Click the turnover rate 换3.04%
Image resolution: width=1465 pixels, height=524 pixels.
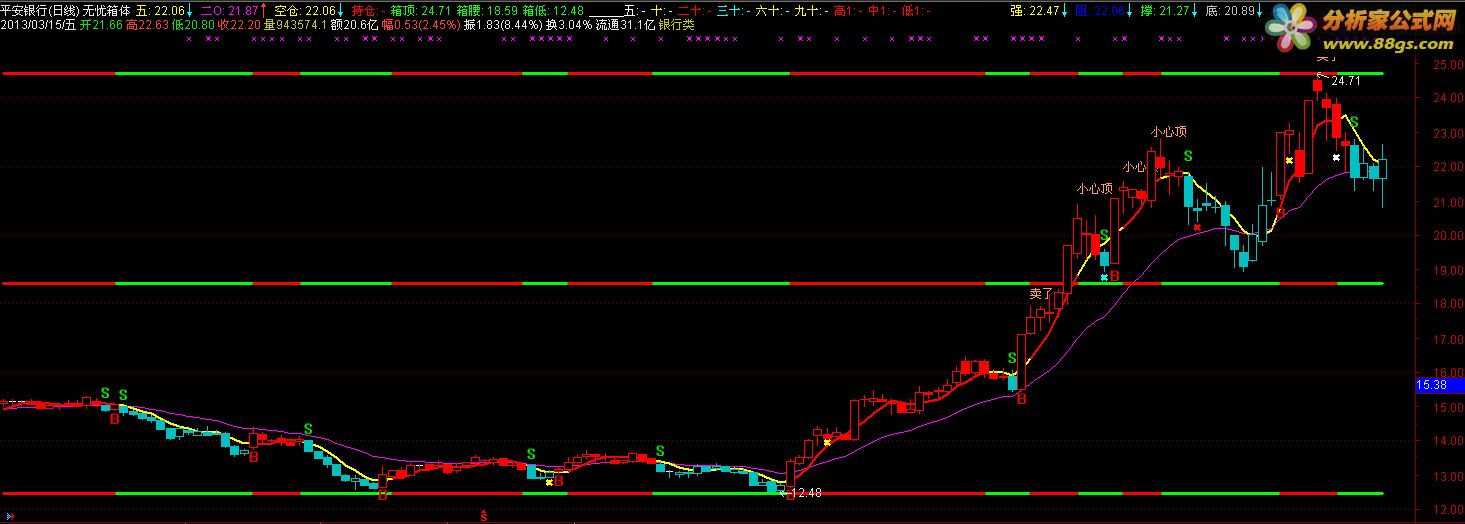coord(569,25)
